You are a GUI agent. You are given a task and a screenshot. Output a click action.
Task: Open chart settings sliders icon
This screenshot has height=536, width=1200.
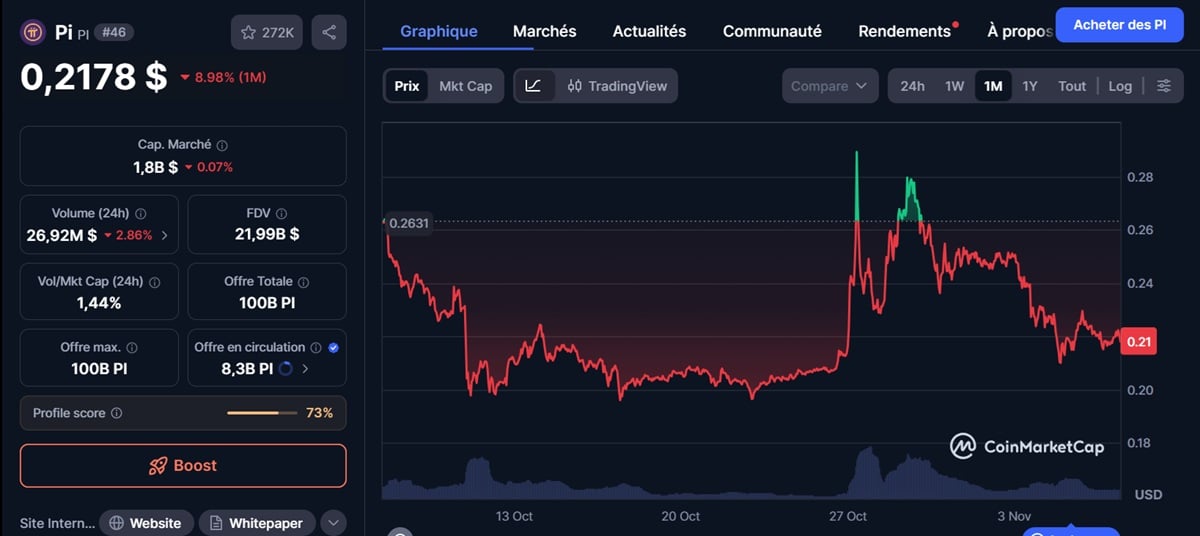coord(1164,86)
